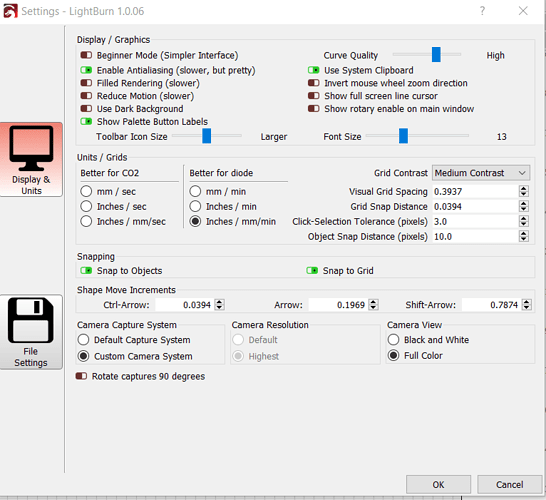Adjust the Curve Quality slider handle
This screenshot has height=500, width=546.
(436, 55)
